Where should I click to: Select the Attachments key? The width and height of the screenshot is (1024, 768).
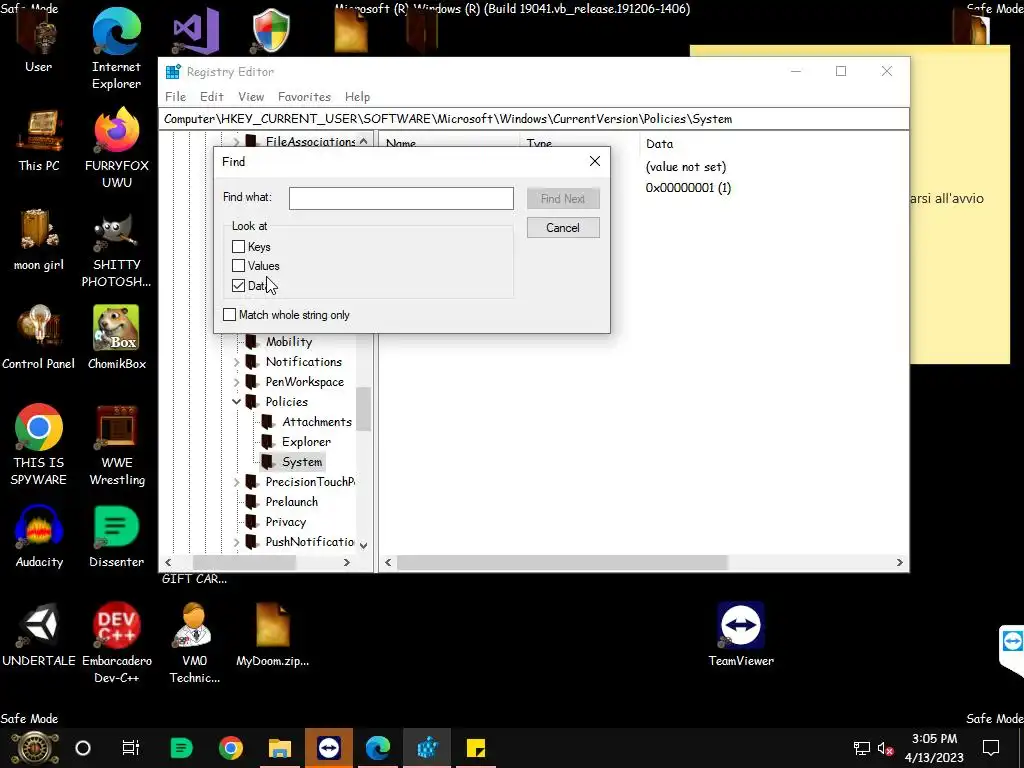317,422
